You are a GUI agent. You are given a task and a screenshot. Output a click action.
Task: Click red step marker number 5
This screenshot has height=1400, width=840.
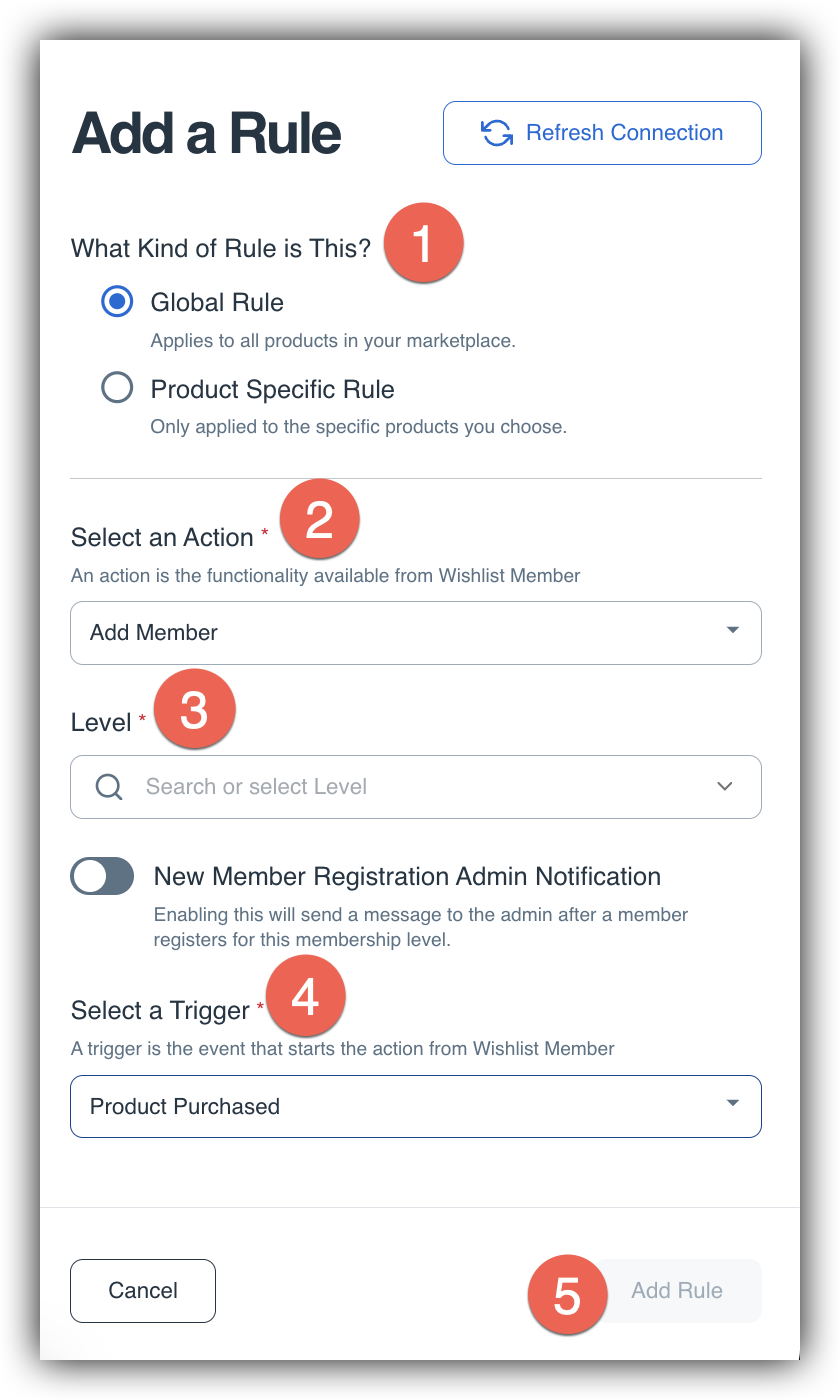pos(567,1295)
